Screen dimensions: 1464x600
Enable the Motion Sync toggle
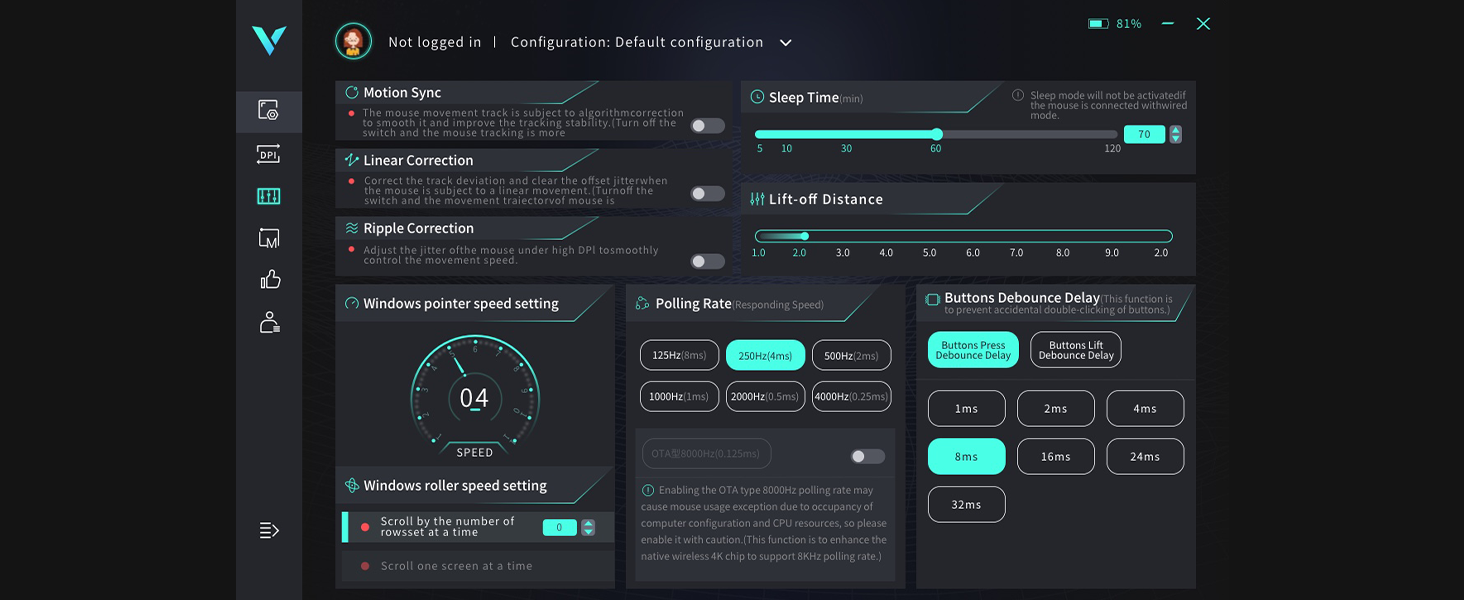pyautogui.click(x=708, y=126)
